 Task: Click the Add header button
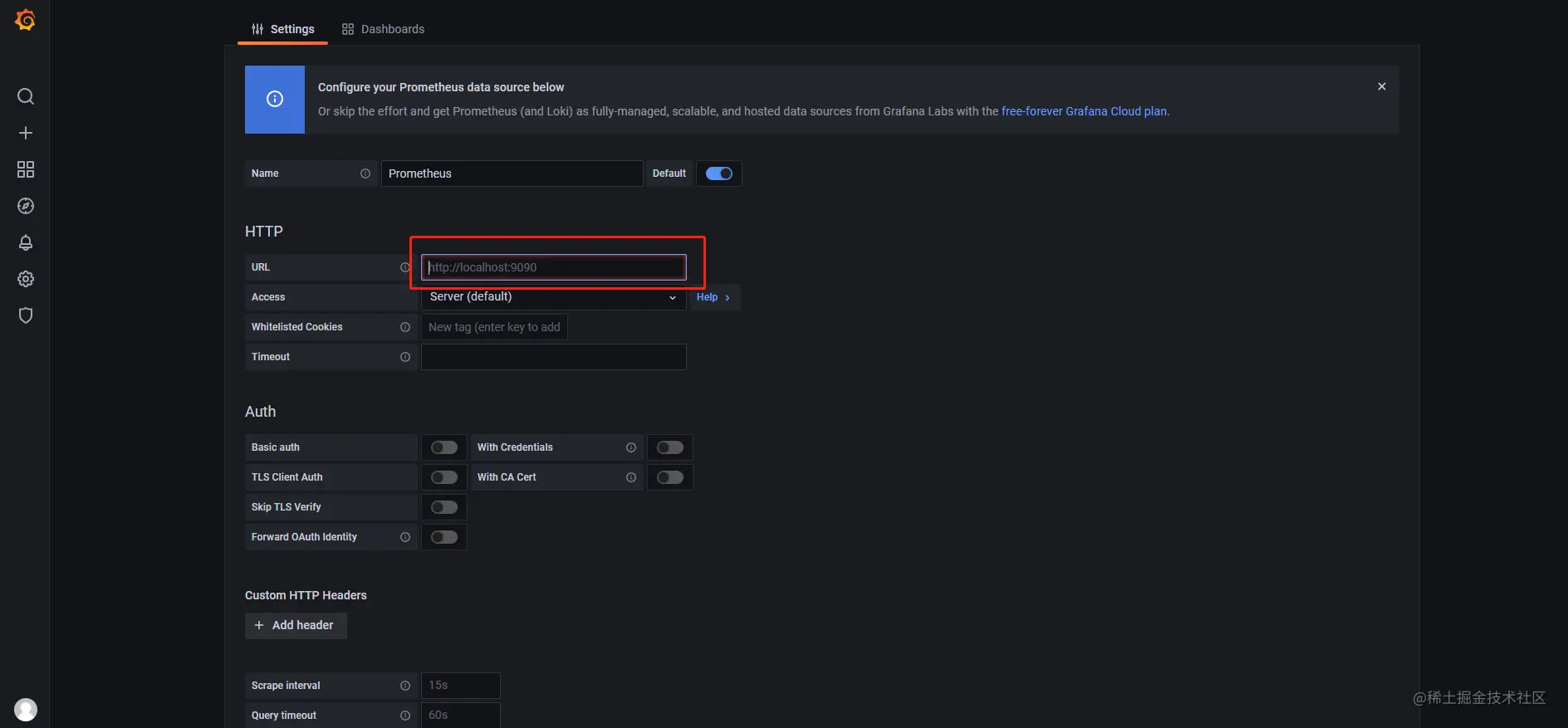click(x=296, y=625)
